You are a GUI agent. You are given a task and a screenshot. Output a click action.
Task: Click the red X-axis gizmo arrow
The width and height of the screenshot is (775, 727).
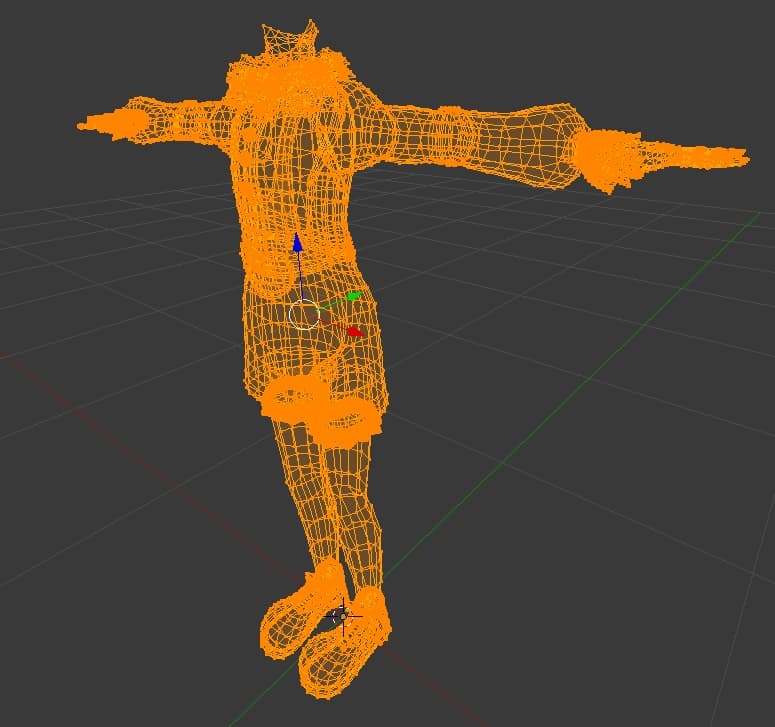355,332
